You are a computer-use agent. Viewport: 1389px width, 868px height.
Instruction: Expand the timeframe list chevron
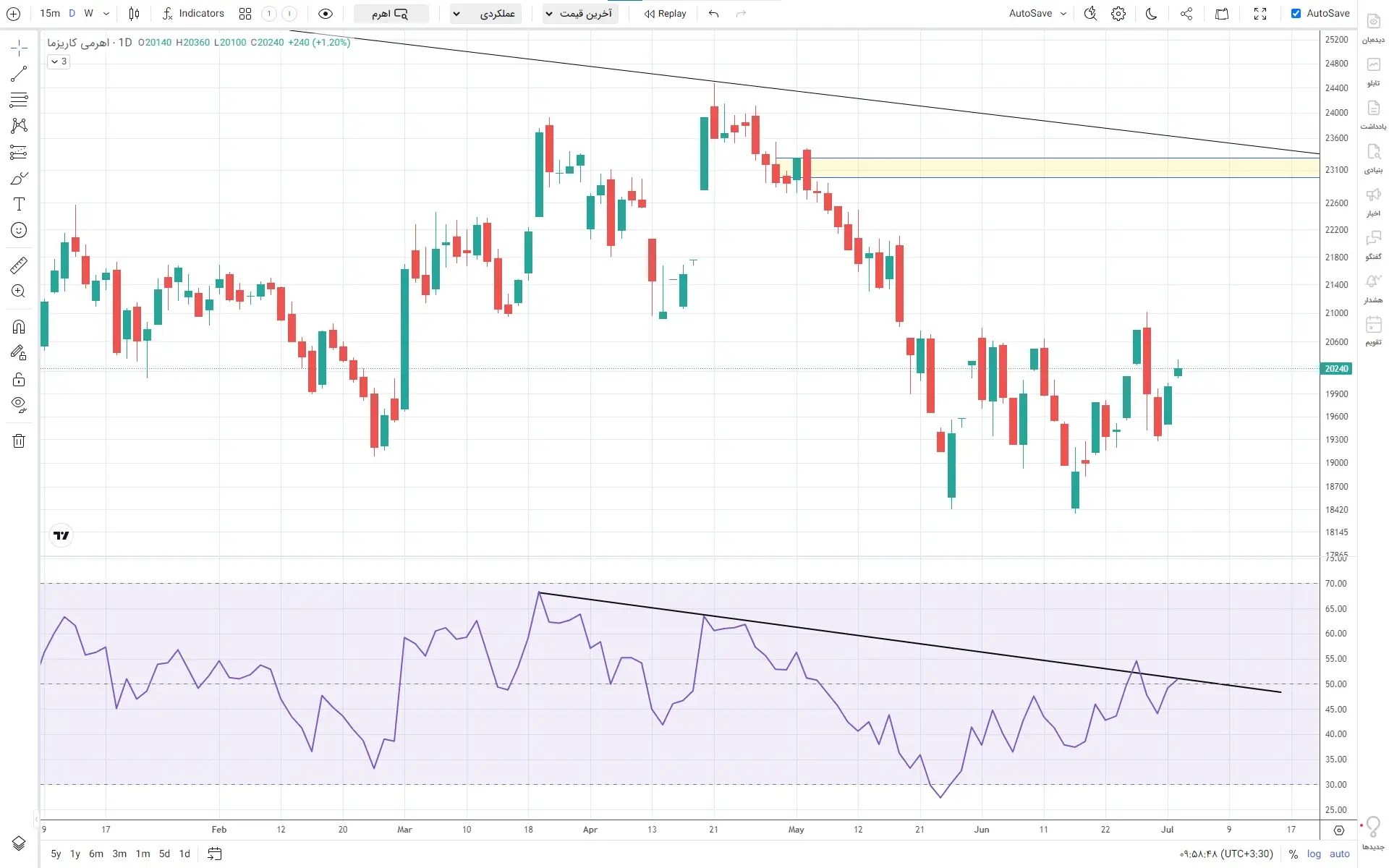[106, 14]
